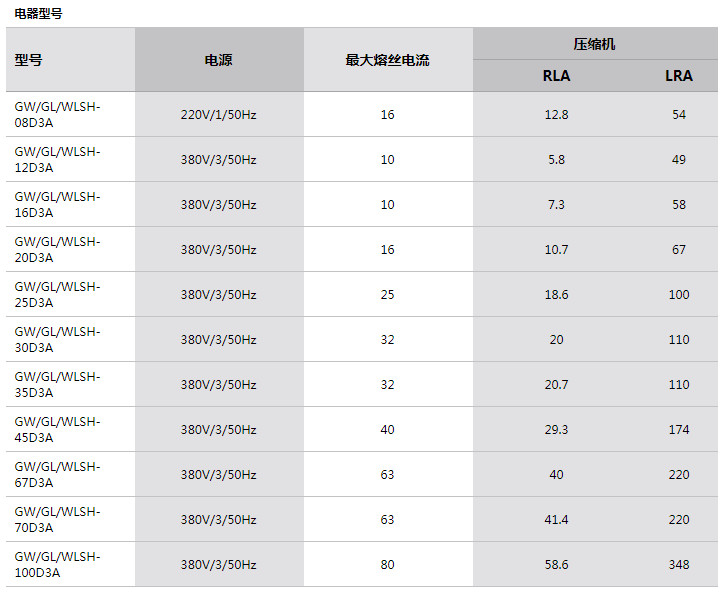The height and width of the screenshot is (593, 722).
Task: Click LRA value 174
Action: pos(679,430)
